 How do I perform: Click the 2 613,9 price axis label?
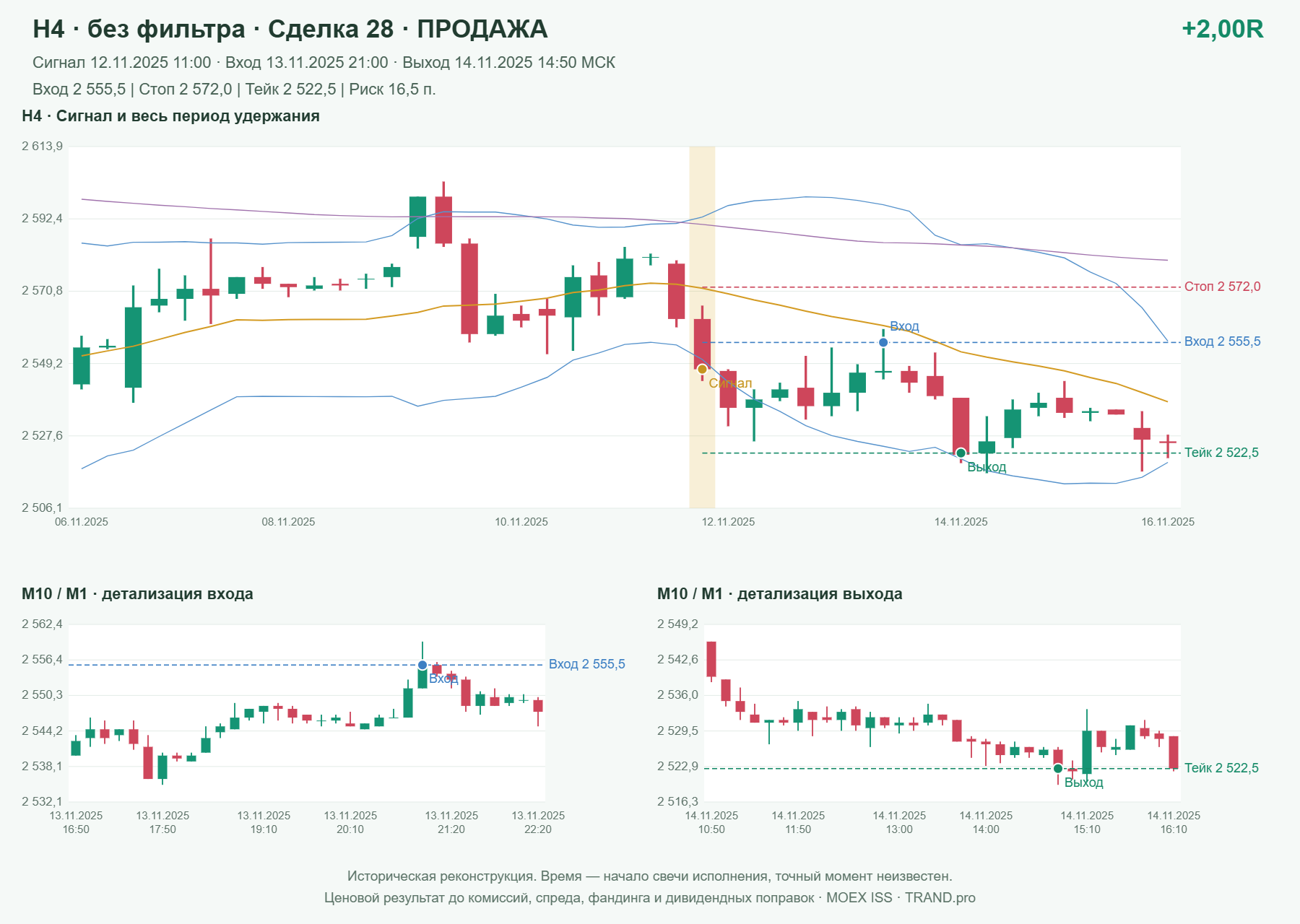[x=42, y=147]
